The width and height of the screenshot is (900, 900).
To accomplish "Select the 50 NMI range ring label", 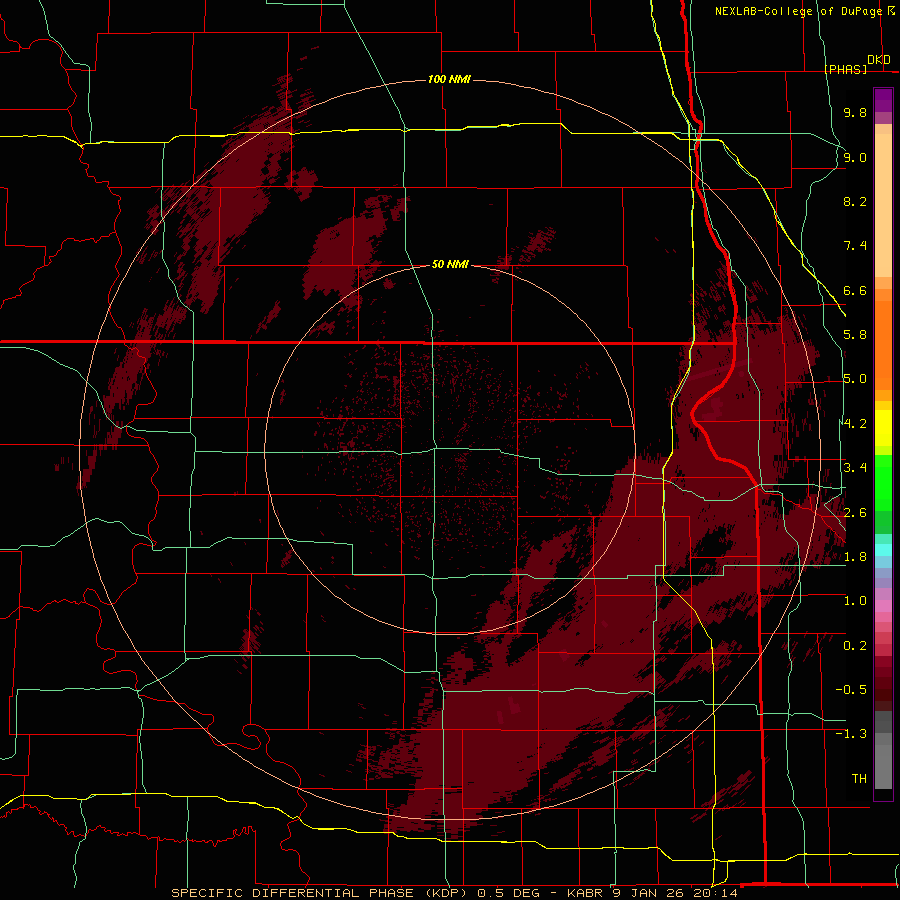I will (x=450, y=264).
